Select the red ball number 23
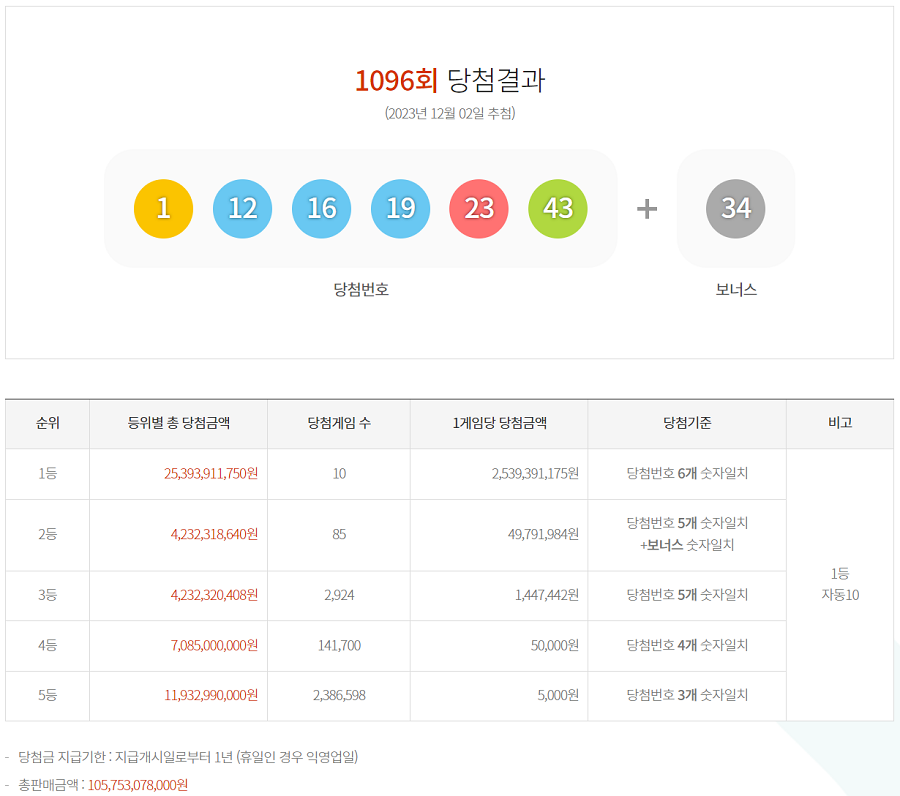The width and height of the screenshot is (900, 796). 479,208
